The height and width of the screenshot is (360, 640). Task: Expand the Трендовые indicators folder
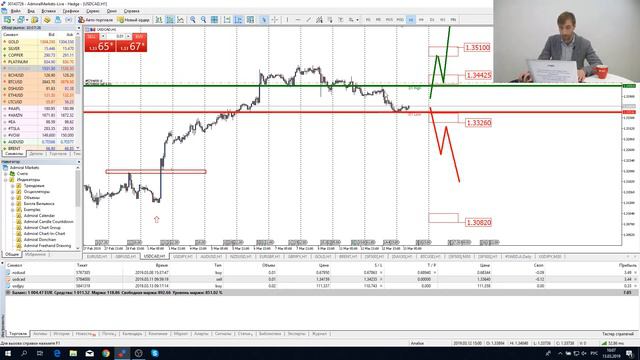(x=13, y=186)
